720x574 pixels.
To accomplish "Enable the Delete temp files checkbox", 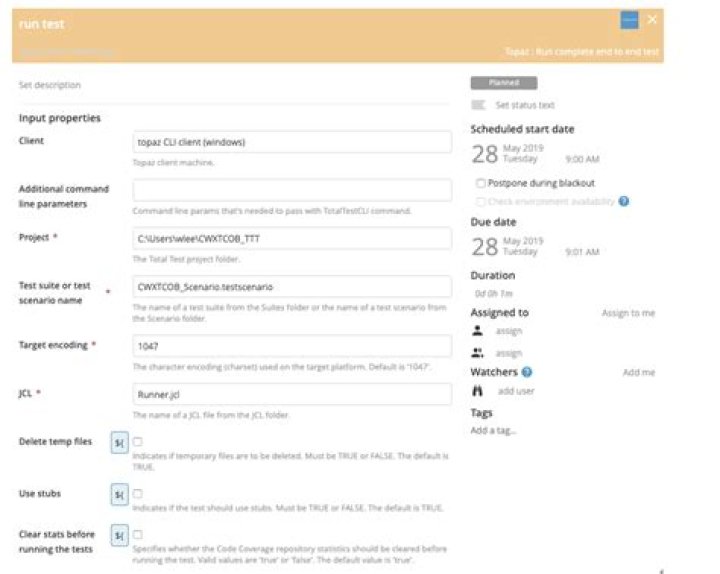I will click(x=138, y=442).
